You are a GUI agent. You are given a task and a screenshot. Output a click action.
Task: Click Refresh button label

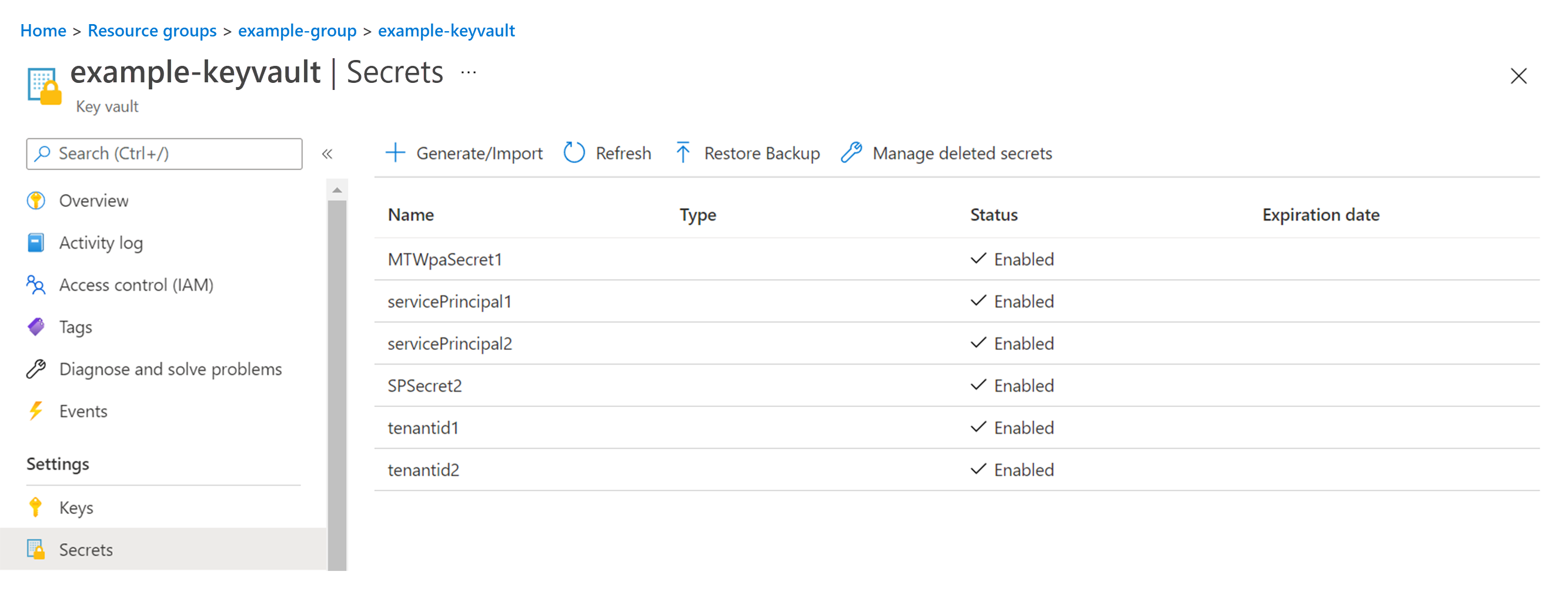pyautogui.click(x=623, y=153)
